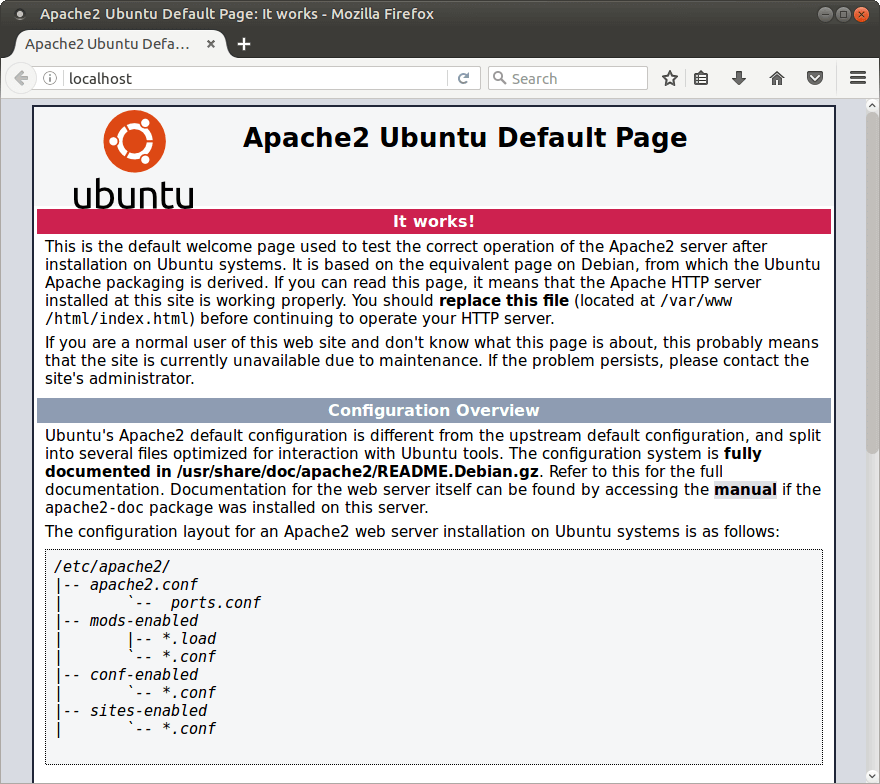Image resolution: width=880 pixels, height=784 pixels.
Task: Click the scrollbar up arrow
Action: click(872, 105)
